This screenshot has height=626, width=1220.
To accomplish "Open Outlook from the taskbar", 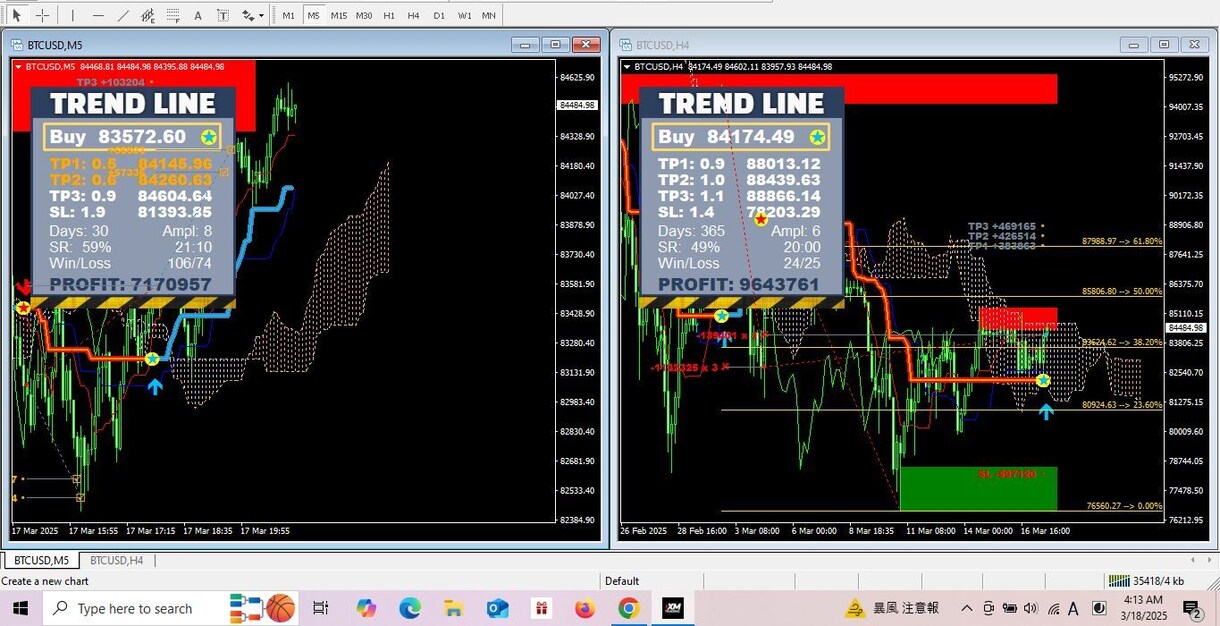I will pos(498,608).
